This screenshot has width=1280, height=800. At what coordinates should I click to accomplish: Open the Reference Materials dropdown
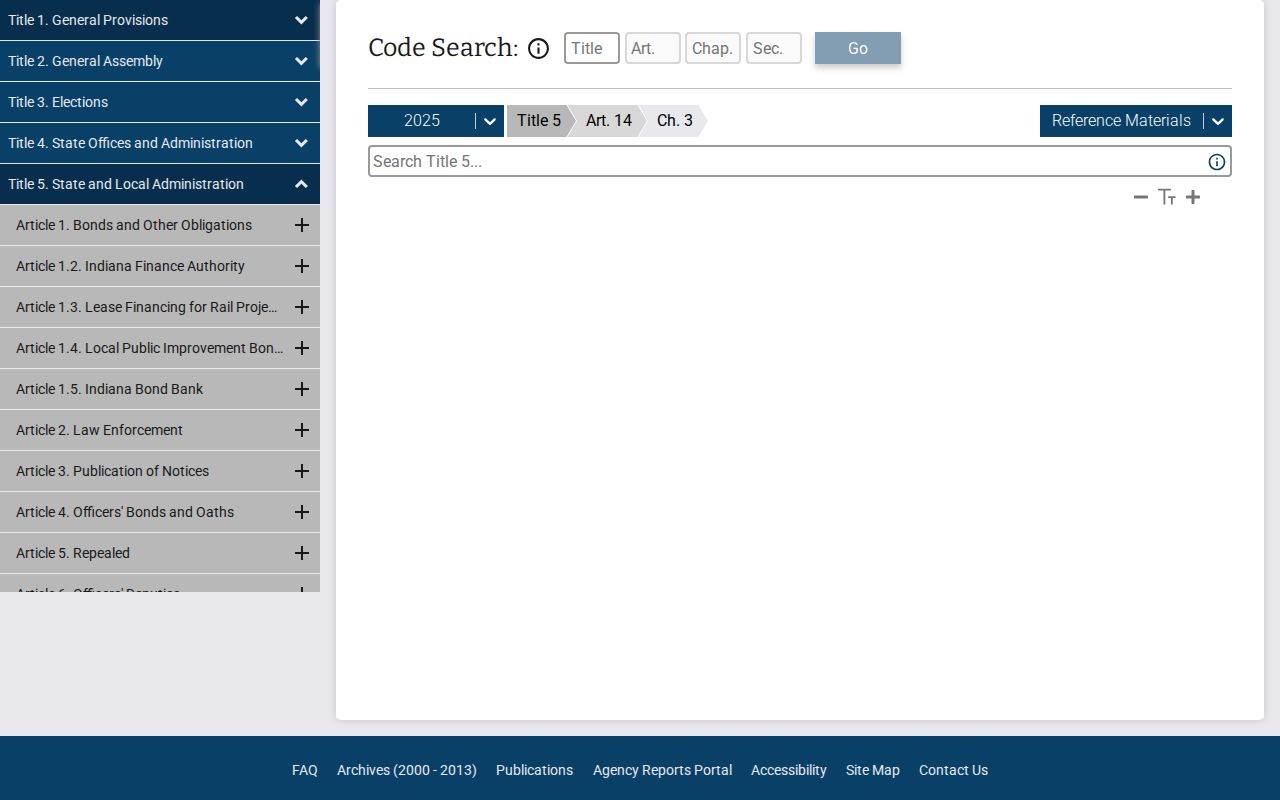tap(1217, 121)
